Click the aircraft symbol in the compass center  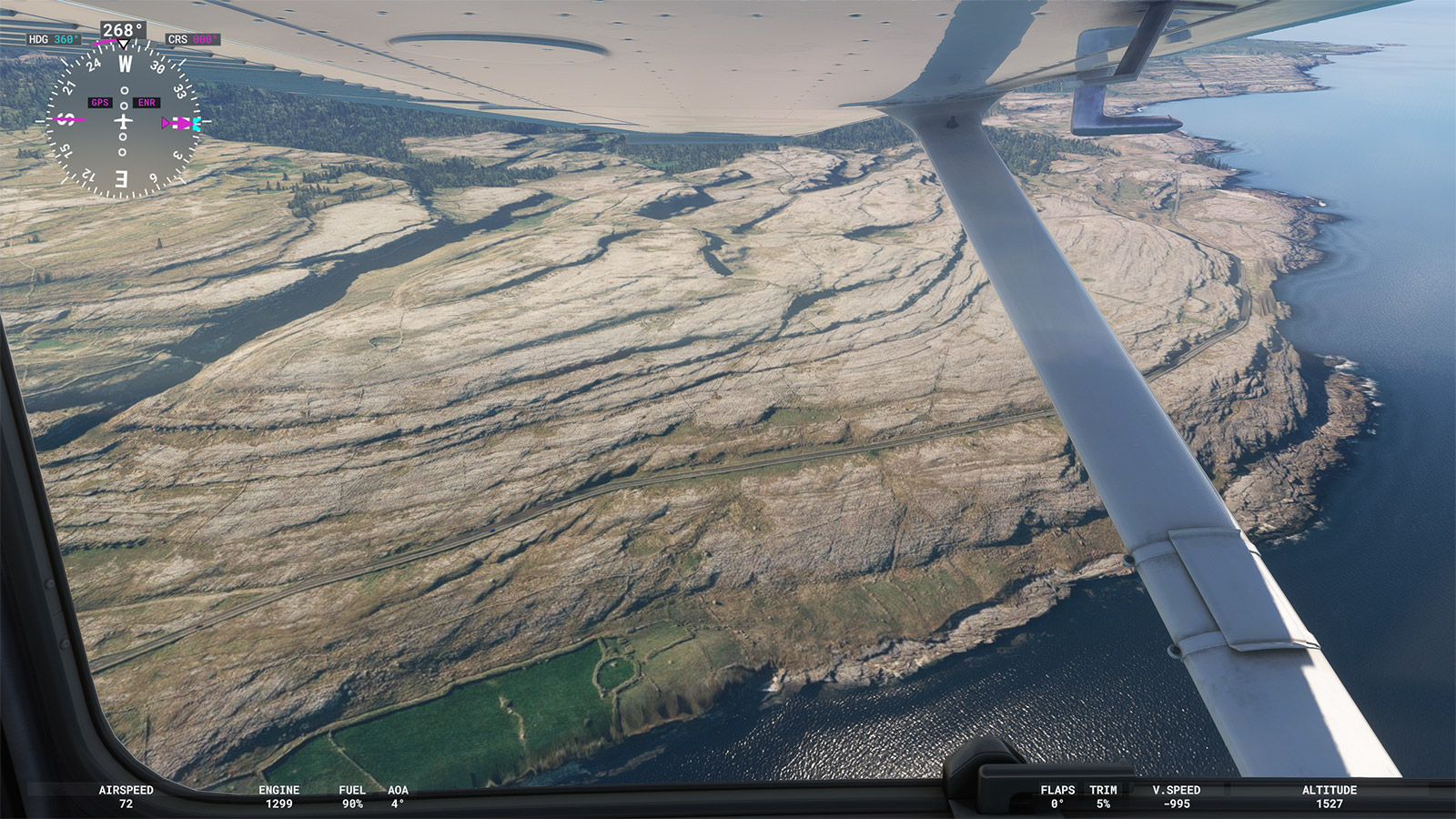[x=124, y=121]
